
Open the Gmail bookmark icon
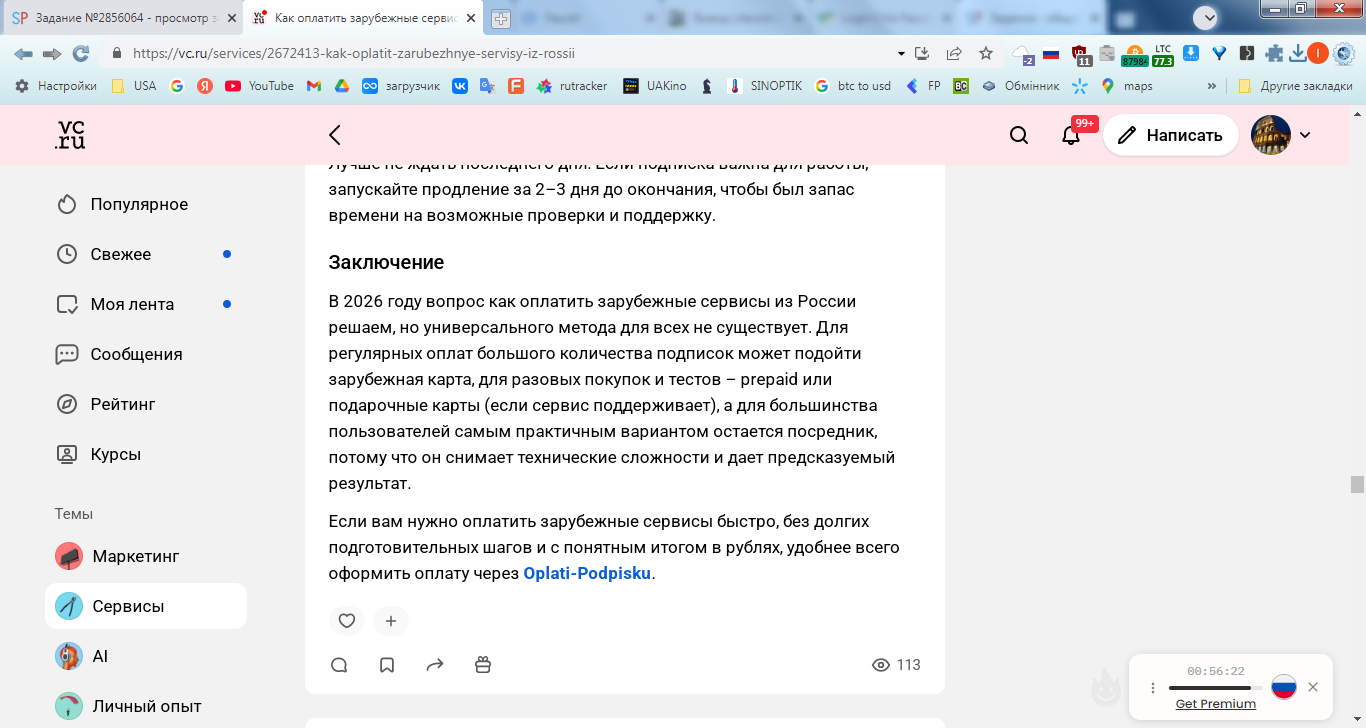click(313, 86)
